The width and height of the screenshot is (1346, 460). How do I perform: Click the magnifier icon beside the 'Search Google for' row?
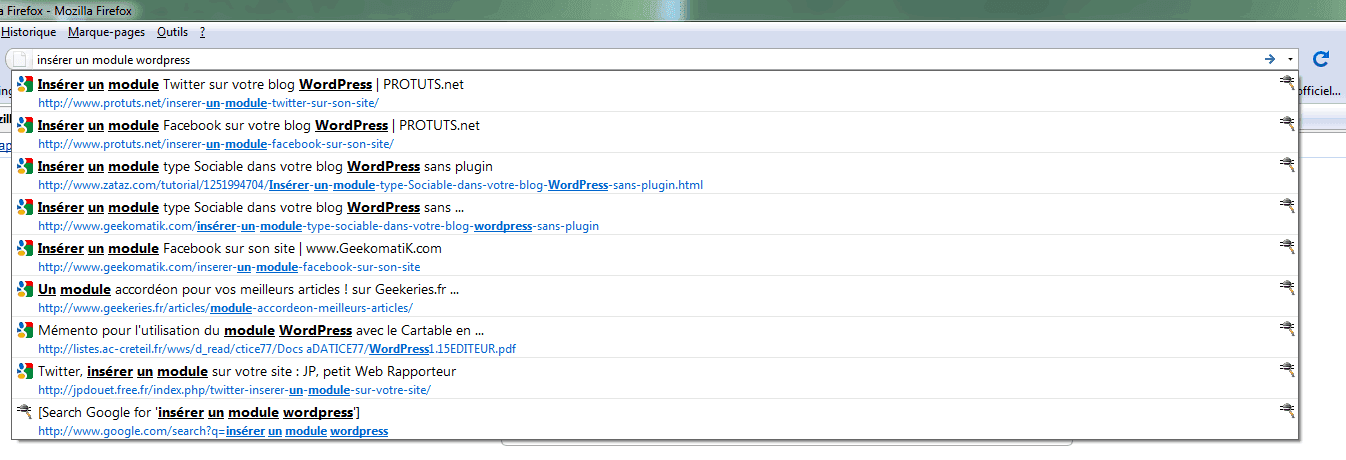point(26,413)
